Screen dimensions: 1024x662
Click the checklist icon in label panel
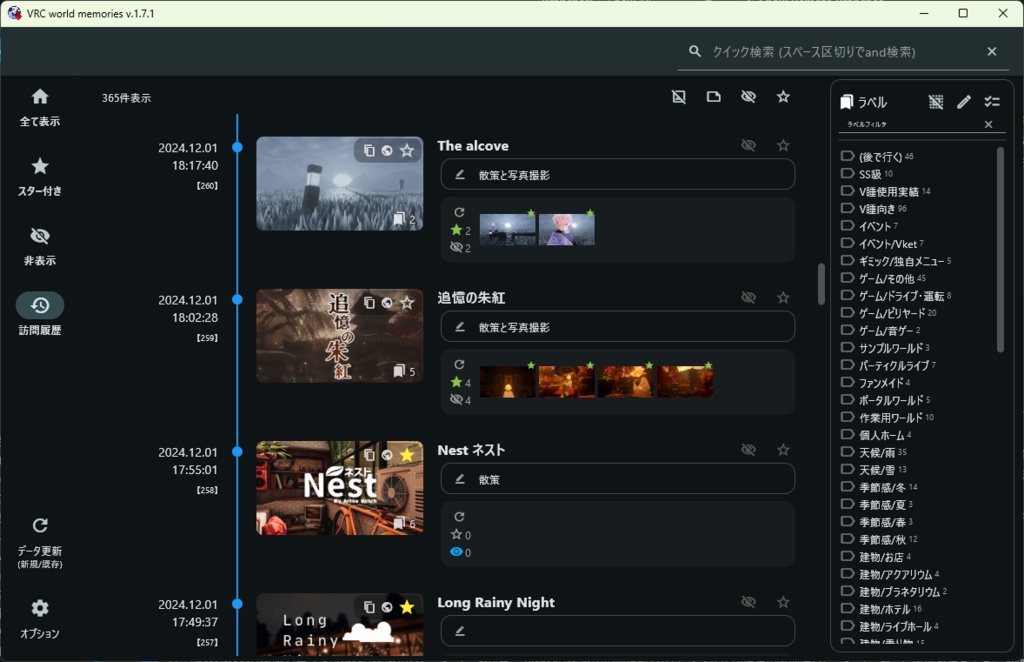992,102
